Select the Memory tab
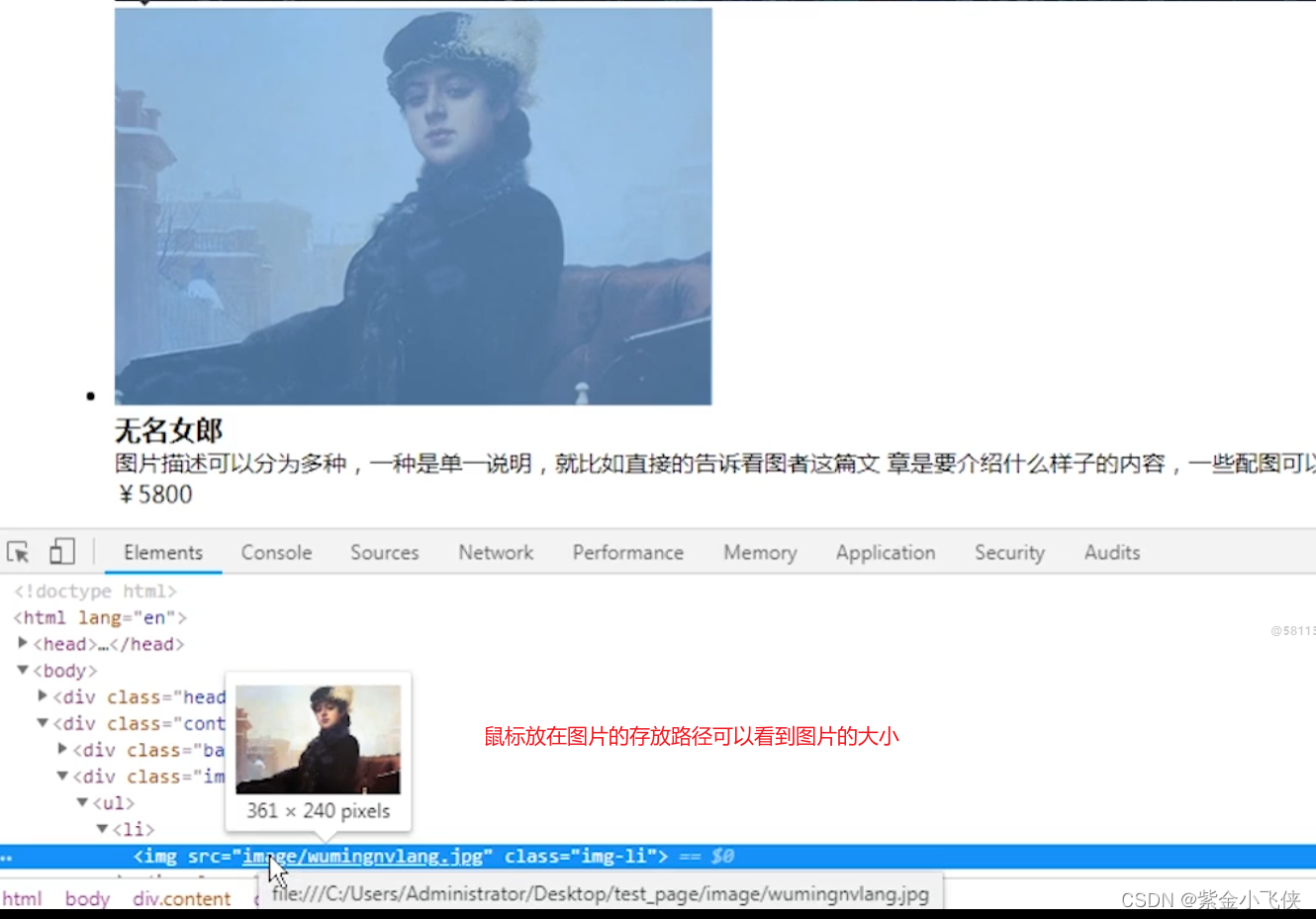 760,553
